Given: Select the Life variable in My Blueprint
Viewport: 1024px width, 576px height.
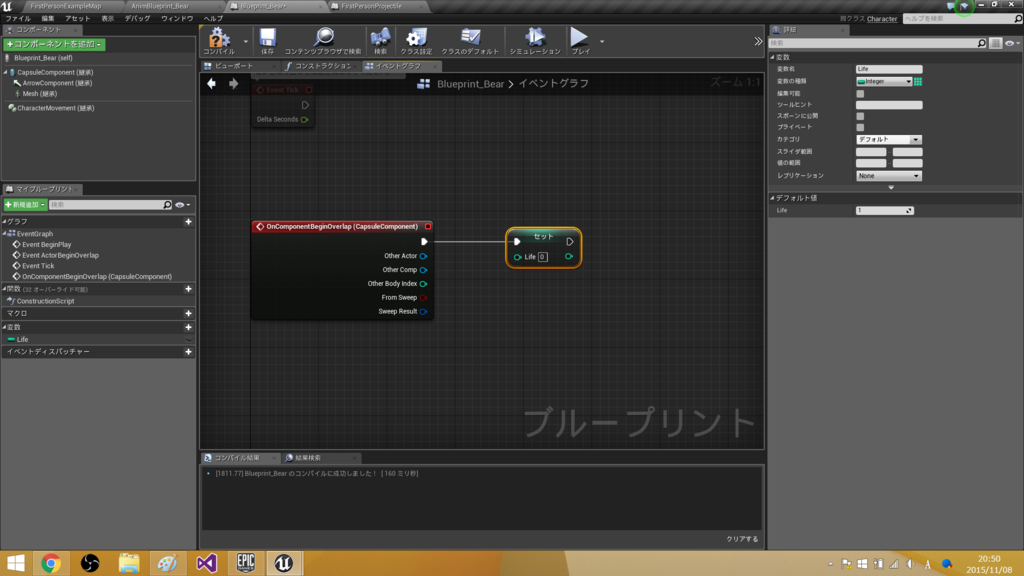Looking at the screenshot, I should coord(22,340).
